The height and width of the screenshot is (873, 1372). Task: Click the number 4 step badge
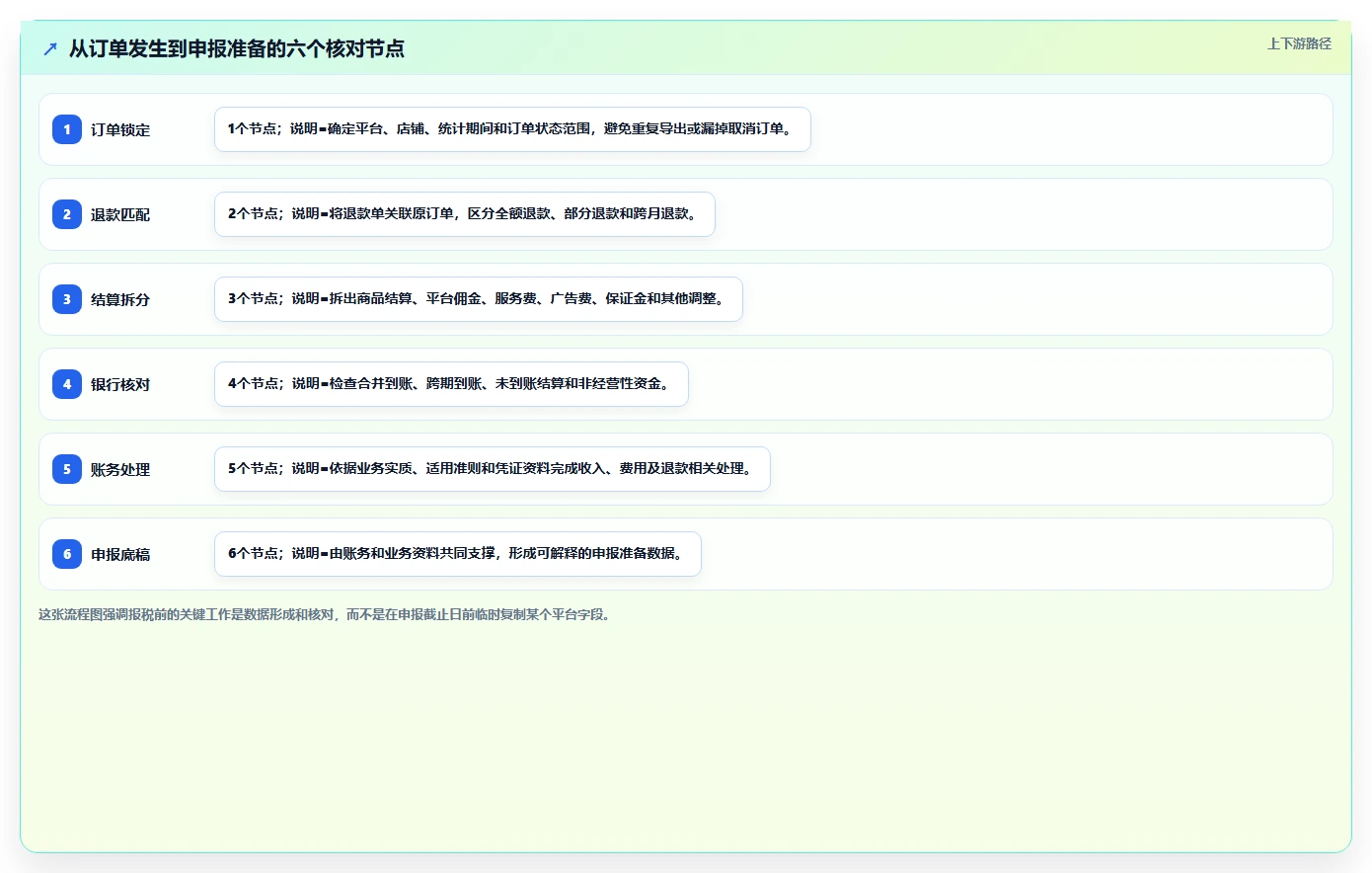[x=67, y=384]
